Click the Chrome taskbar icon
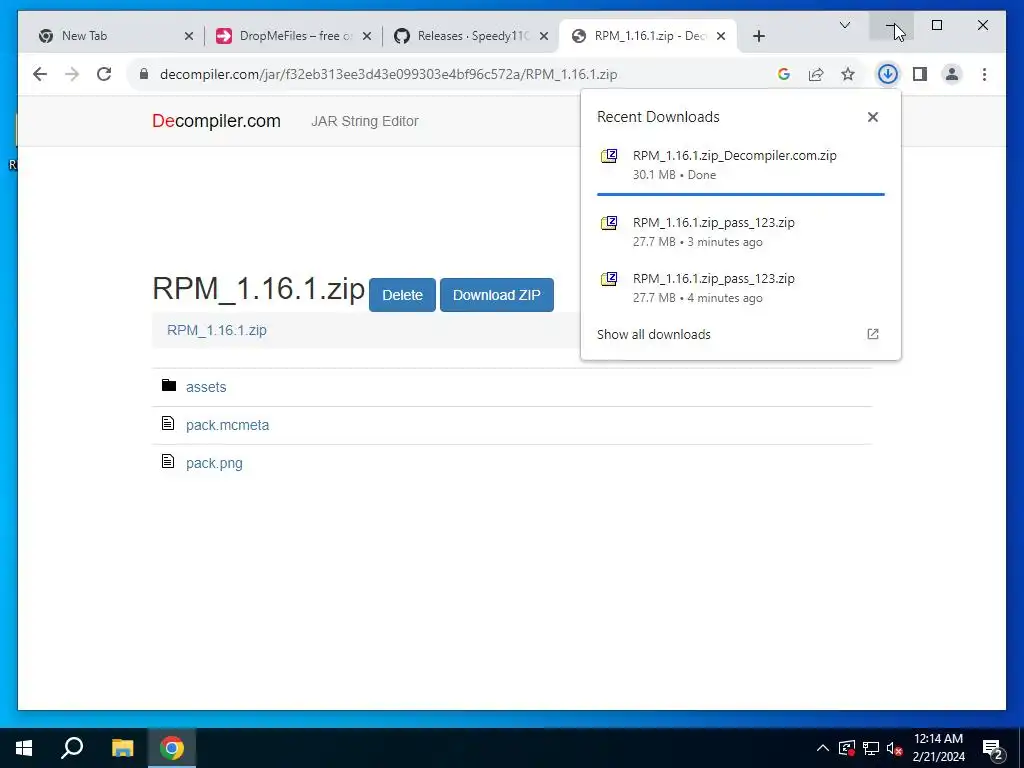1024x768 pixels. (172, 748)
